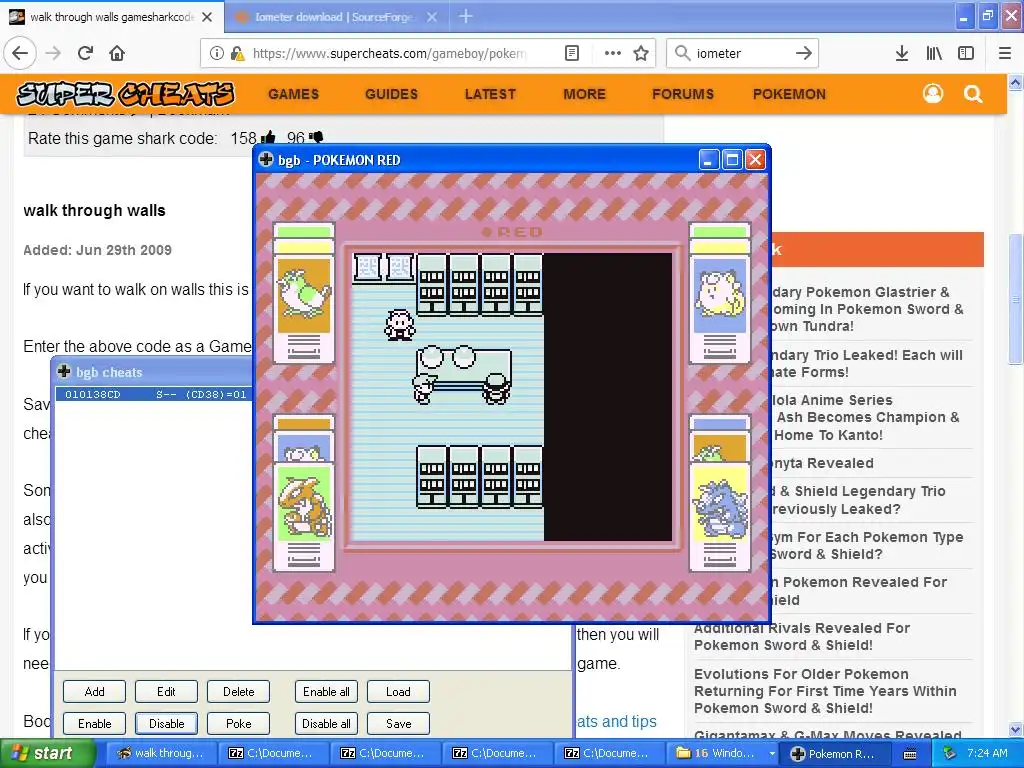Click the thumbs up rating icon
The width and height of the screenshot is (1024, 768).
[x=268, y=137]
